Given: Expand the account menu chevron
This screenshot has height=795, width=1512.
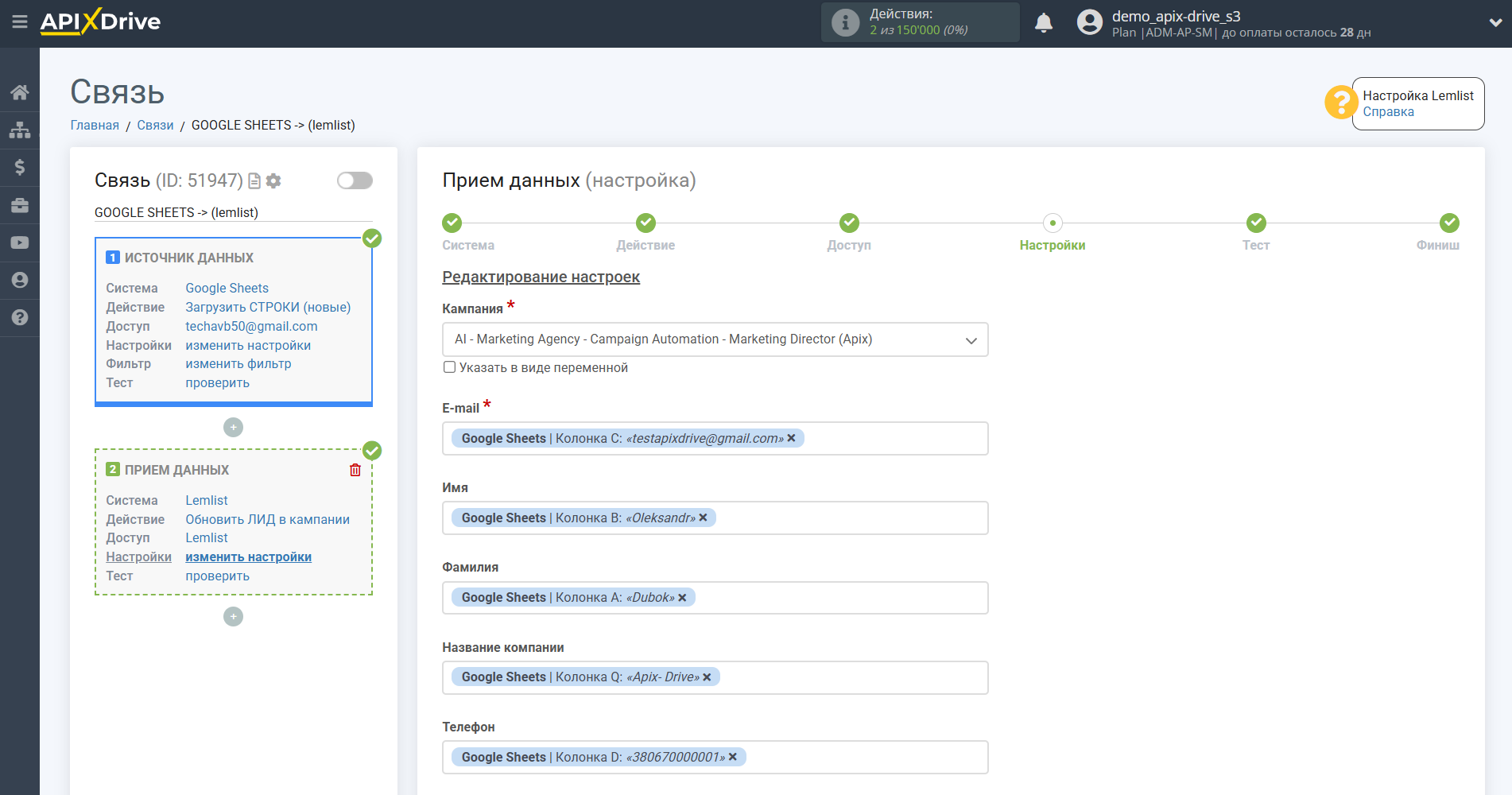Looking at the screenshot, I should click(x=1495, y=23).
